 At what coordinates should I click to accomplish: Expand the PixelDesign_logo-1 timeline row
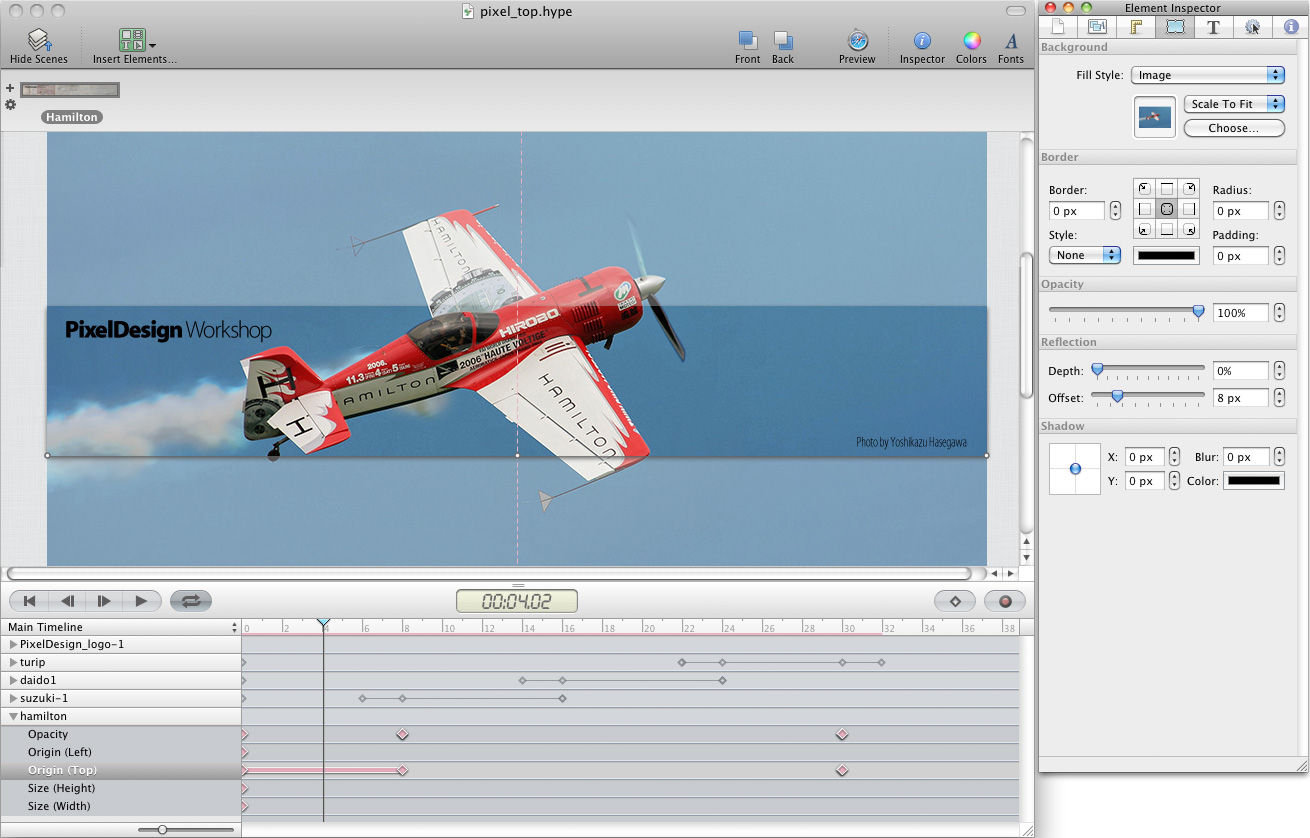coord(13,644)
